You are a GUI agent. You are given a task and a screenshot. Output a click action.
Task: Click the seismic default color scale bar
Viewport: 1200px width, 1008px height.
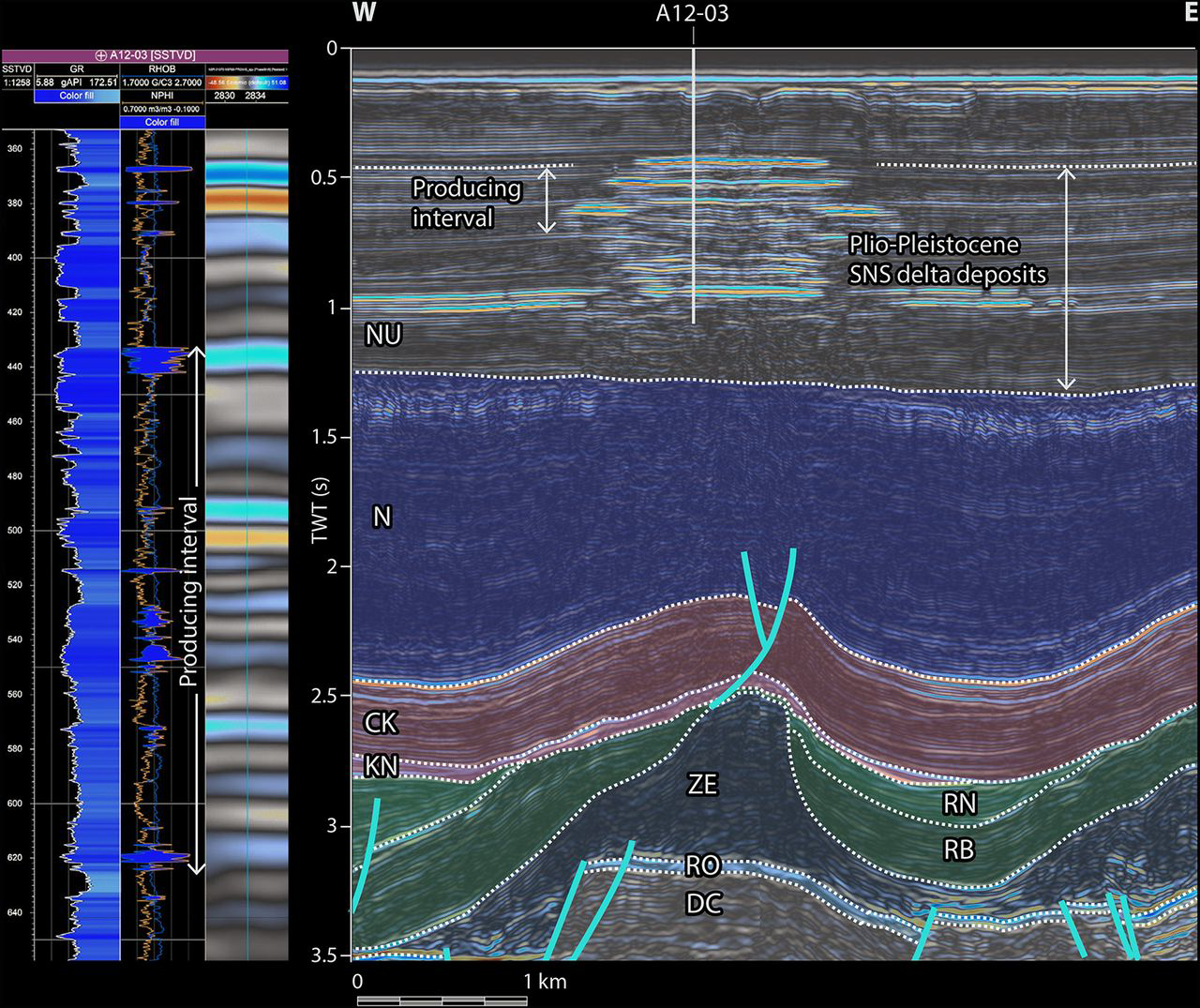click(247, 83)
